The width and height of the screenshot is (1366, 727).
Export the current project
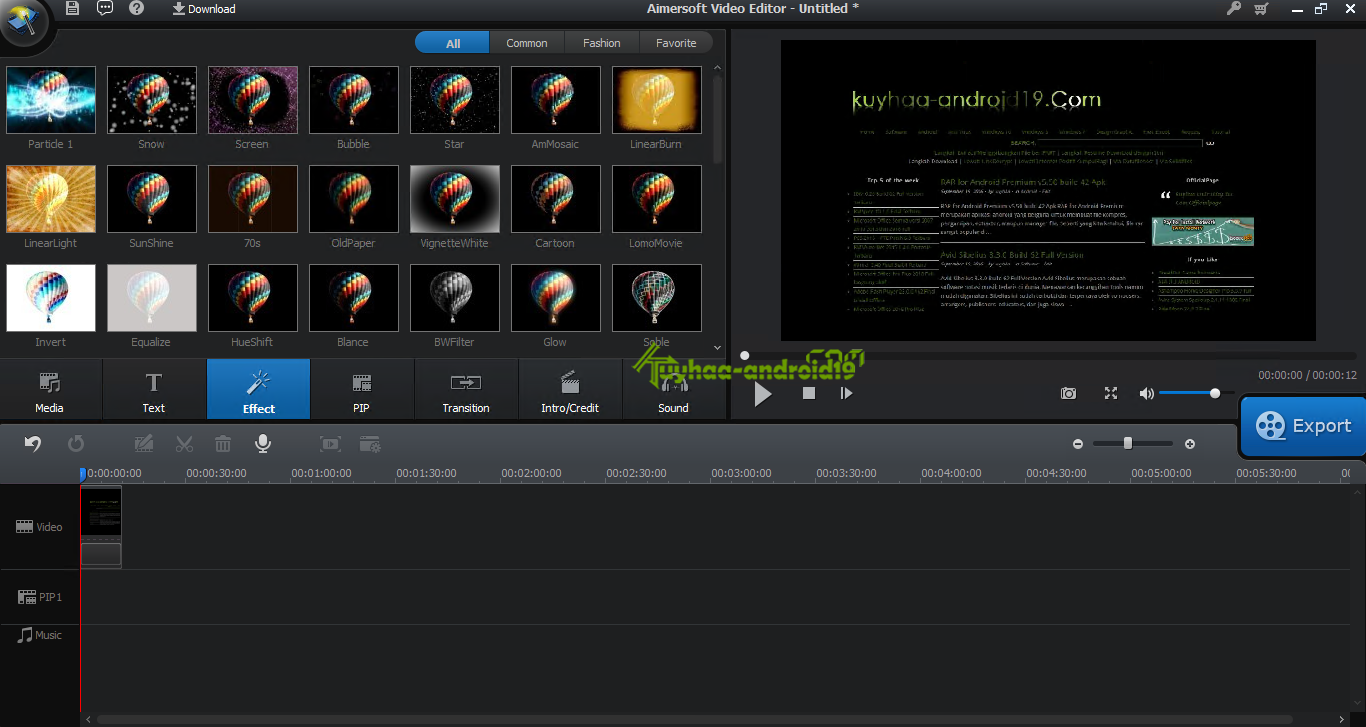point(1302,426)
